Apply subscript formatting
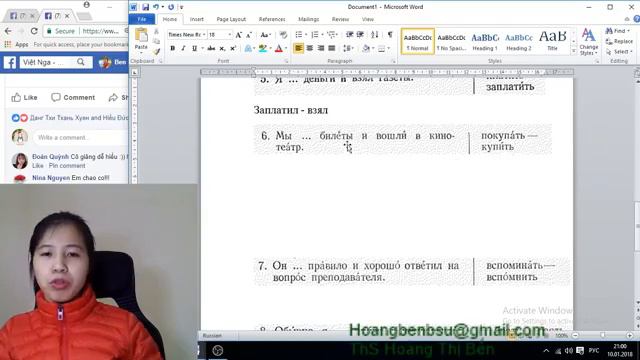Screen dimensions: 640x360 tap(222, 49)
